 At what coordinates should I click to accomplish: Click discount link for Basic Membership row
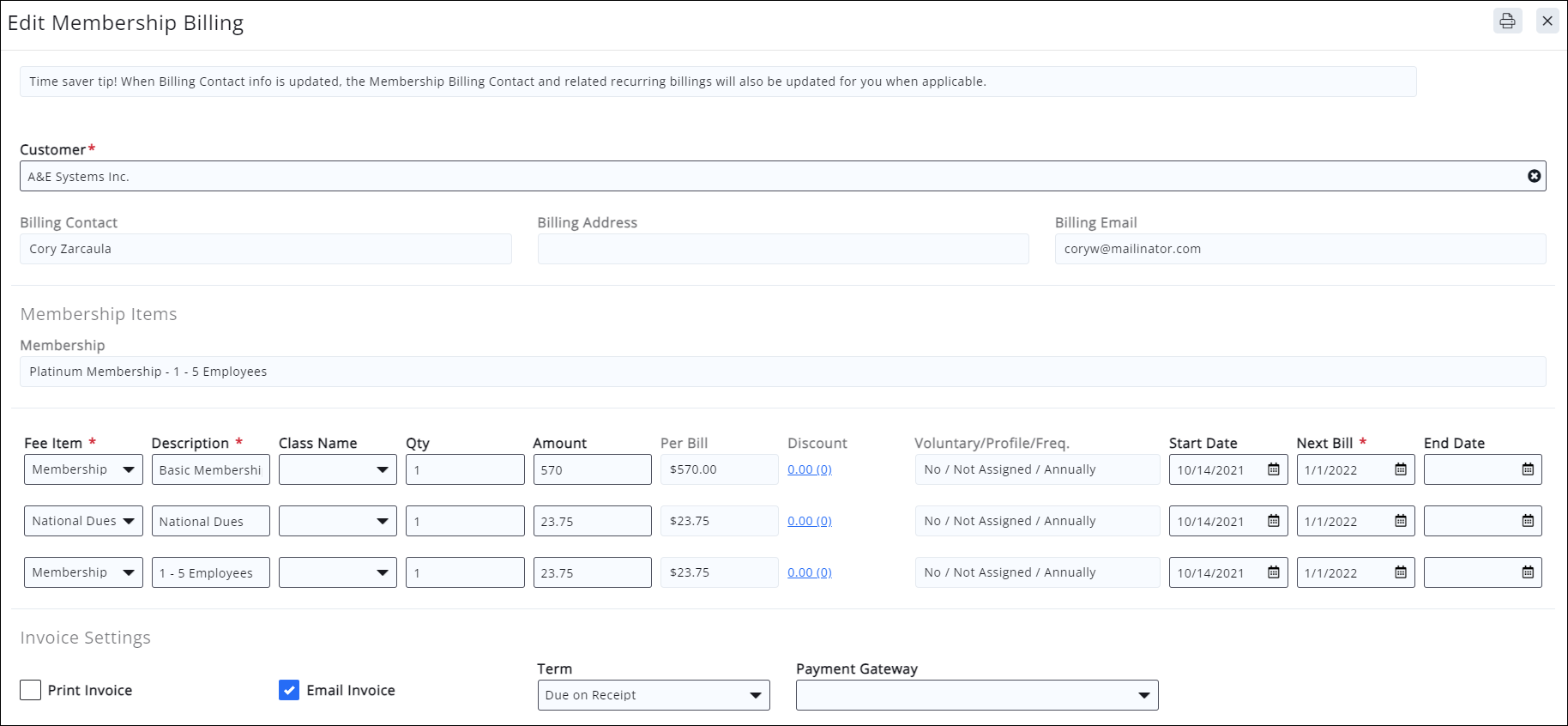[809, 469]
